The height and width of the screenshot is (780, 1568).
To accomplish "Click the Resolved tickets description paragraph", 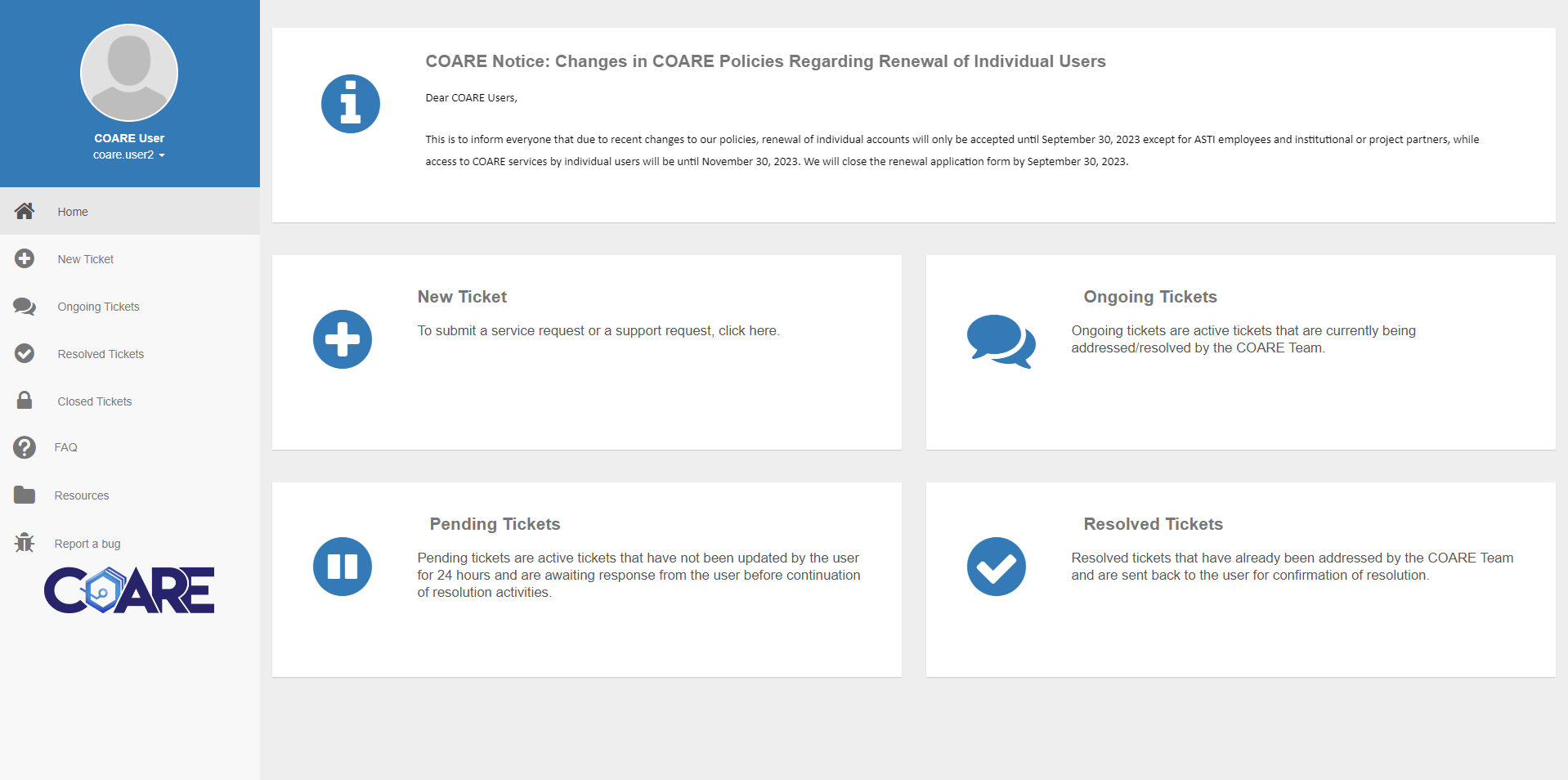I will [x=1292, y=567].
